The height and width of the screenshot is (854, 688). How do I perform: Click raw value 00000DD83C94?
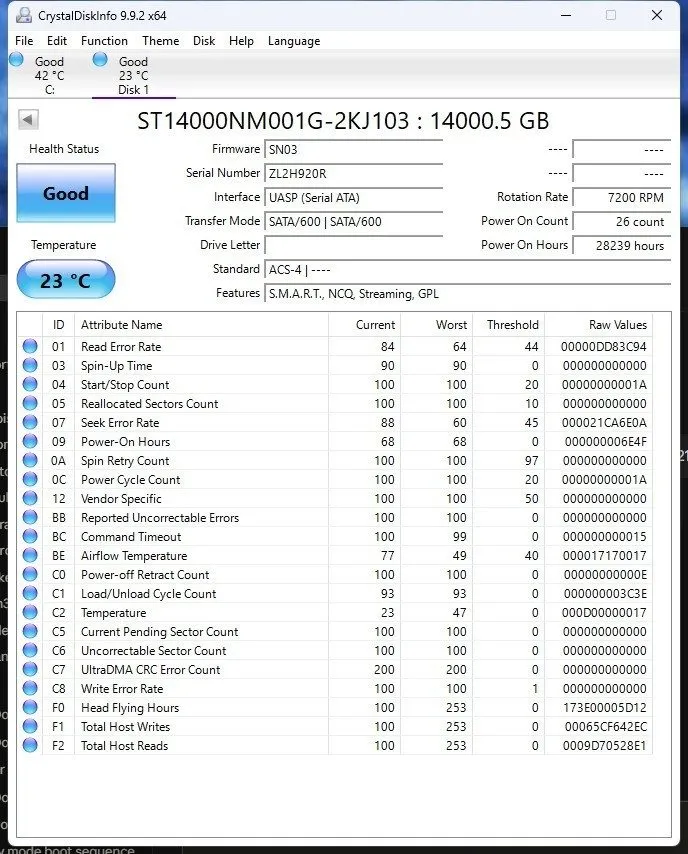[x=604, y=346]
